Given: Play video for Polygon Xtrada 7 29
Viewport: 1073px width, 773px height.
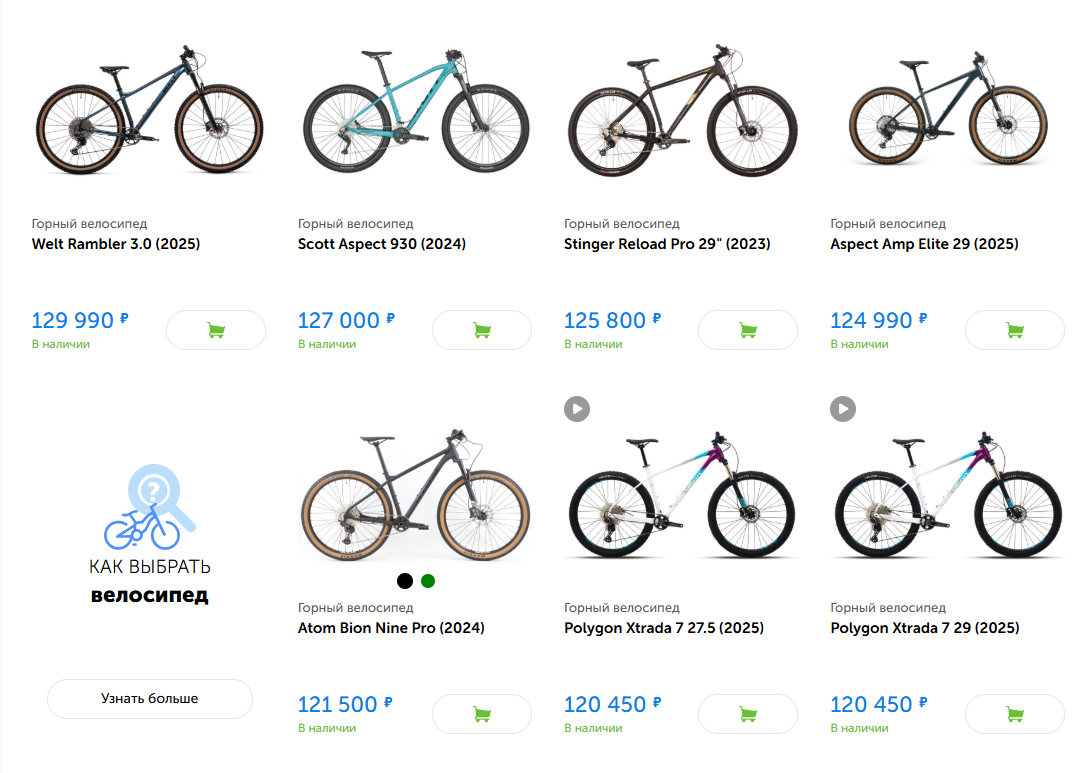Looking at the screenshot, I should pos(843,408).
